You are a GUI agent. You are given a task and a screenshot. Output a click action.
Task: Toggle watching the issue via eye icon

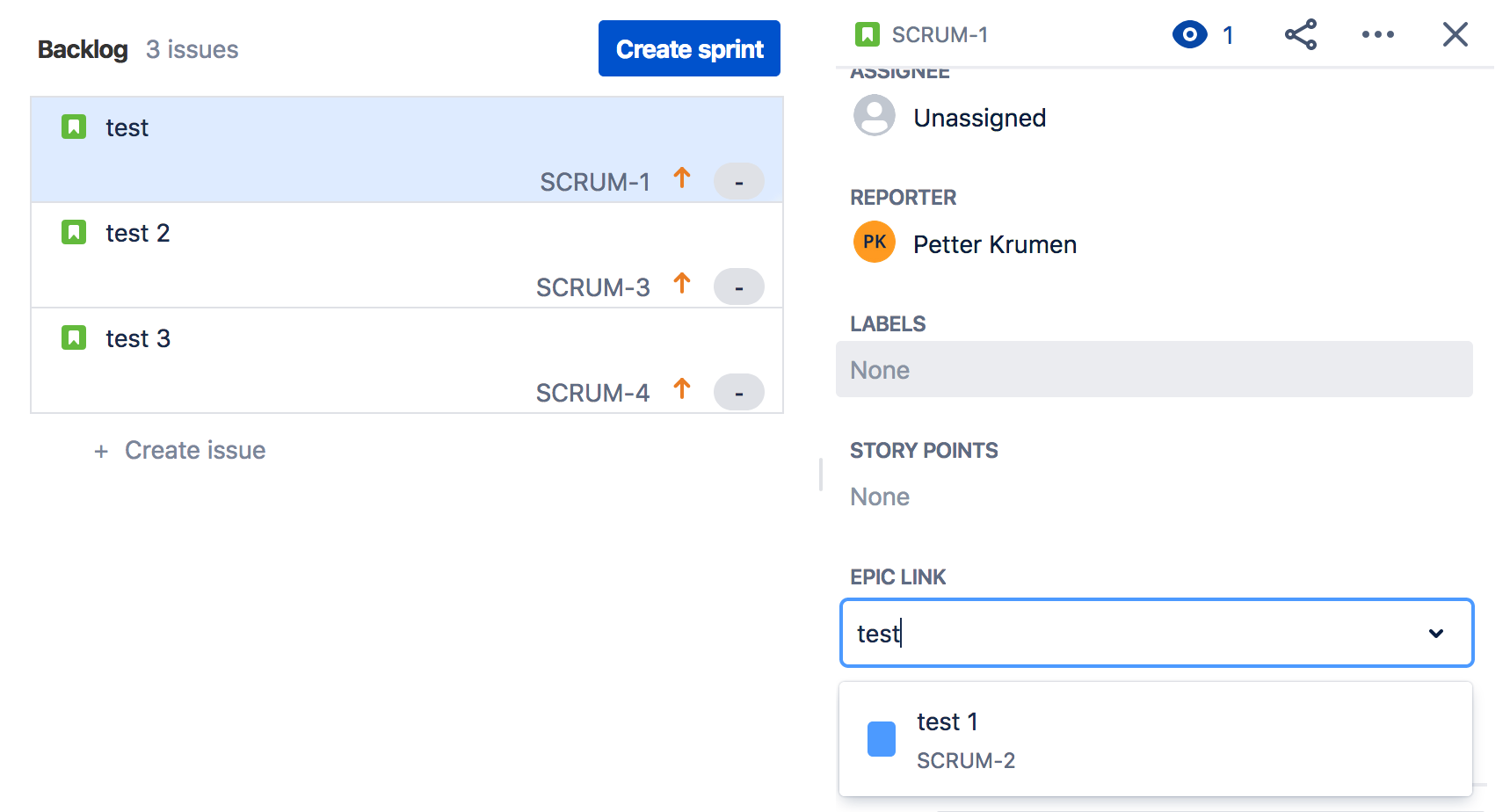point(1190,34)
